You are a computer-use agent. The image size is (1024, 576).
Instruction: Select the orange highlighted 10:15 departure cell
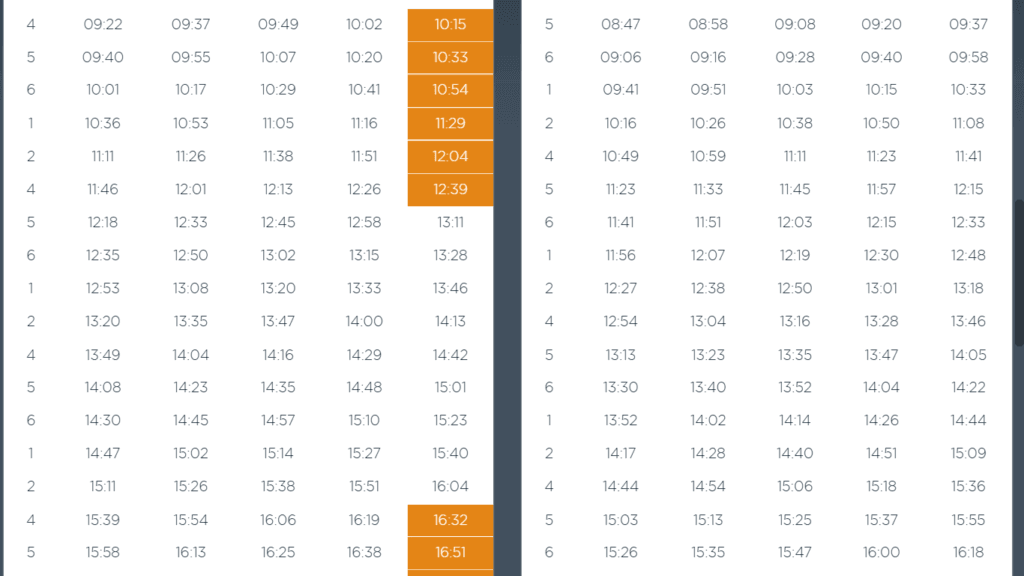450,25
